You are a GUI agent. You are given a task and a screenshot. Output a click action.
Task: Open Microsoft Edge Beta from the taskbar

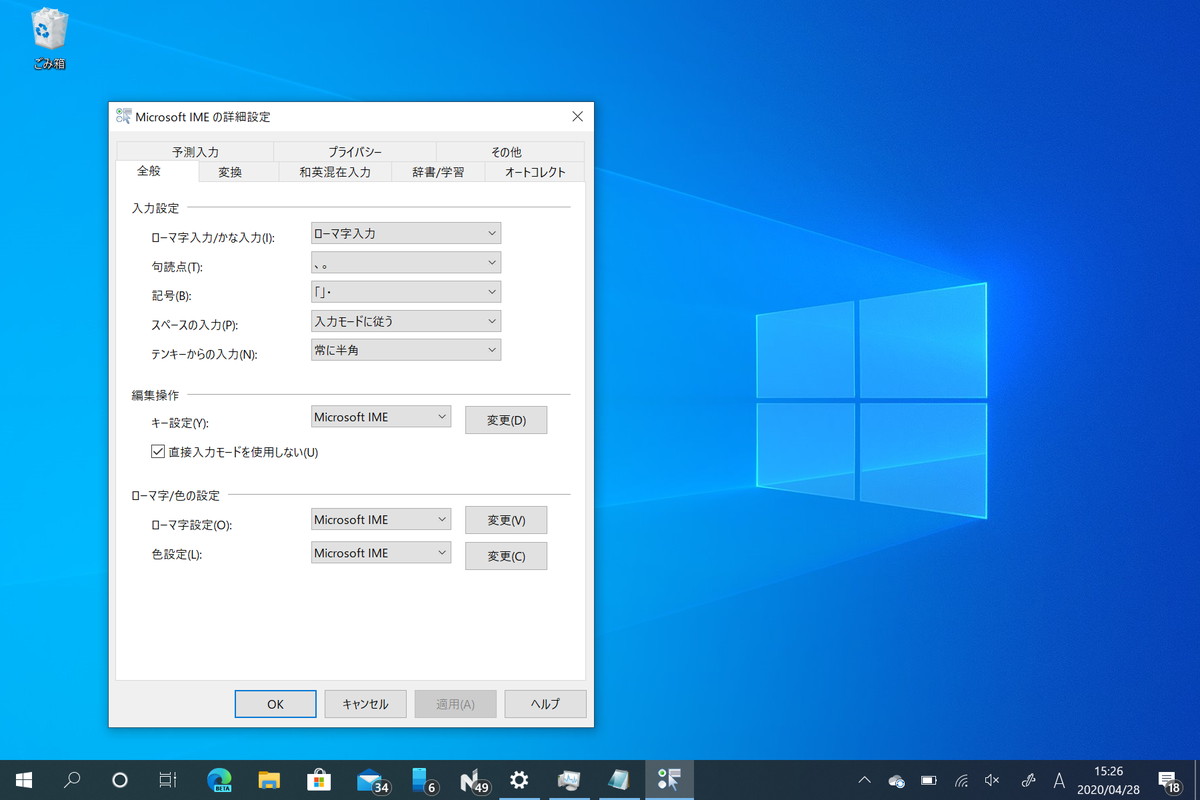pos(219,779)
